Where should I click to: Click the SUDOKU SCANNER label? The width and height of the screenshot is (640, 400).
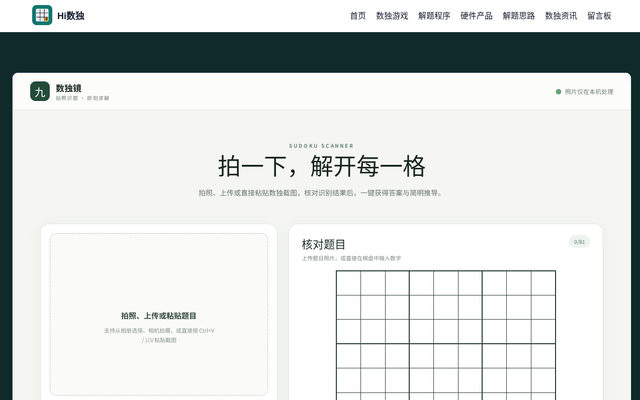click(x=321, y=146)
